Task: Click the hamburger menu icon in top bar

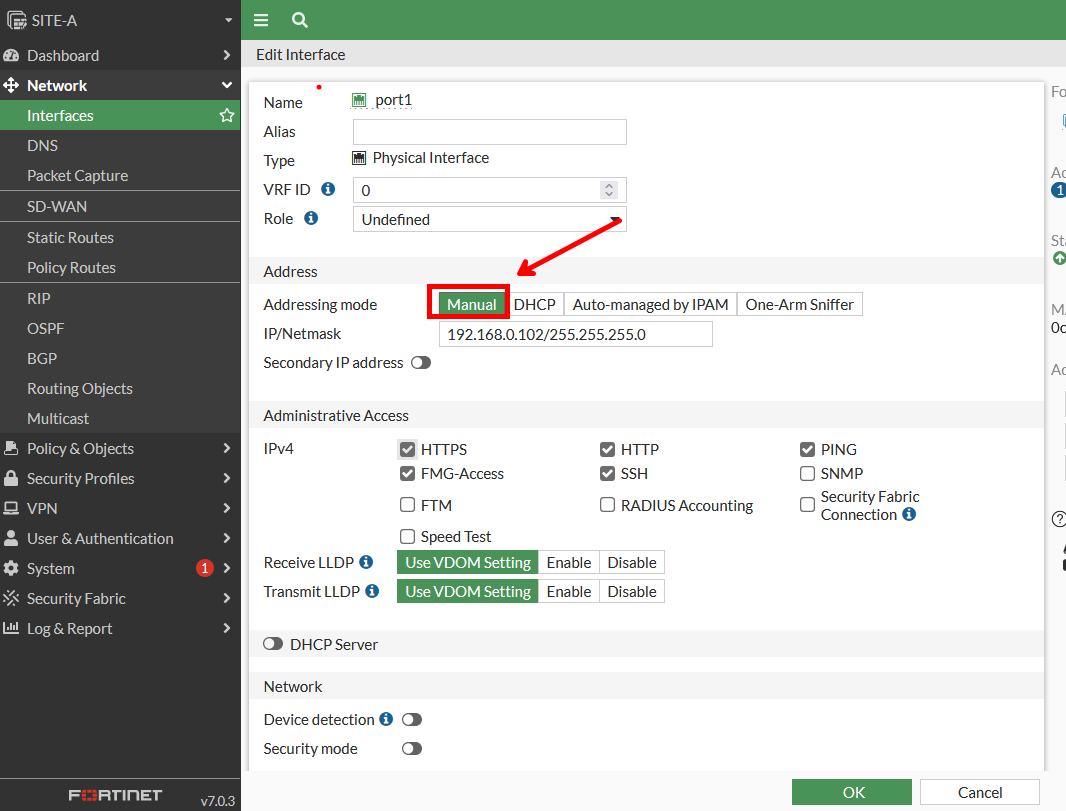Action: 261,20
